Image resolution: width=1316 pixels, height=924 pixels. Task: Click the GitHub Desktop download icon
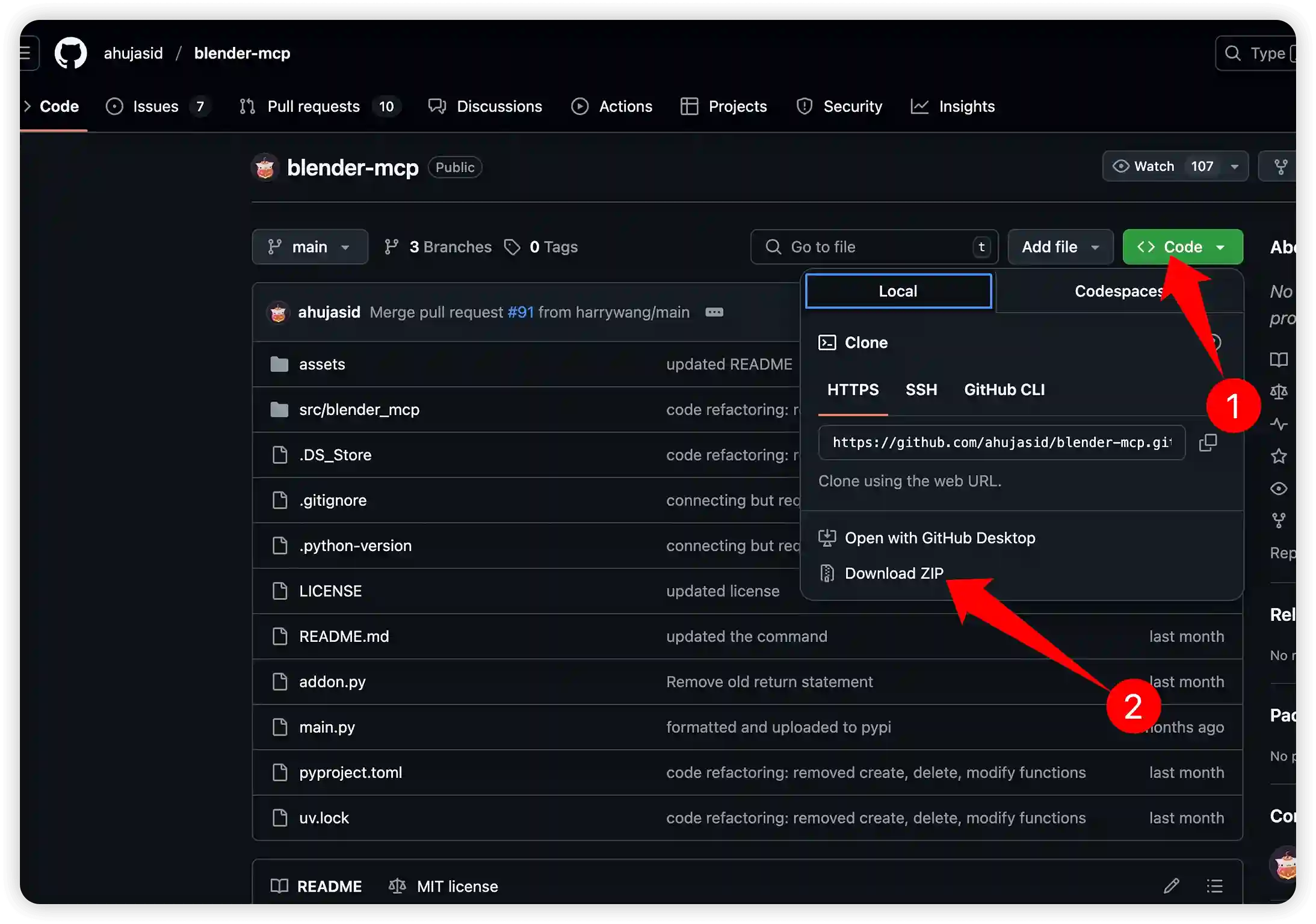[827, 538]
